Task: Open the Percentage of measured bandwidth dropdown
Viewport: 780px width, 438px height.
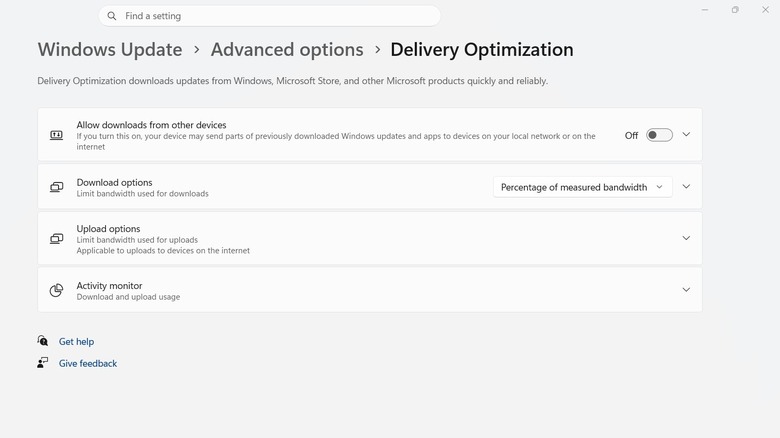Action: click(x=583, y=187)
